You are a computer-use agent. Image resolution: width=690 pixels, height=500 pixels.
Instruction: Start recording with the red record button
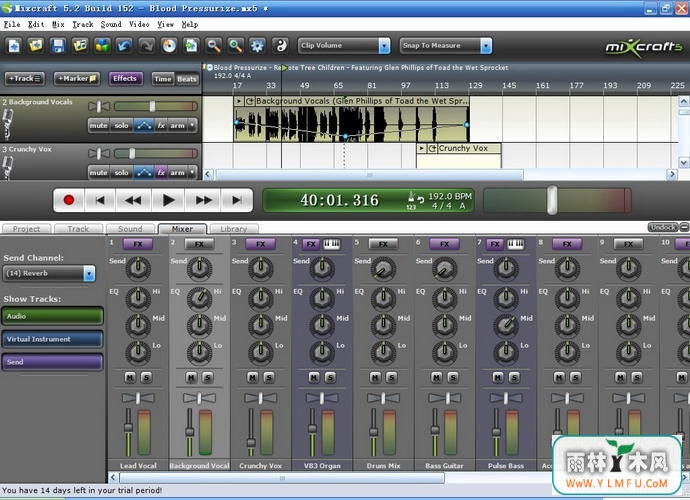point(69,200)
